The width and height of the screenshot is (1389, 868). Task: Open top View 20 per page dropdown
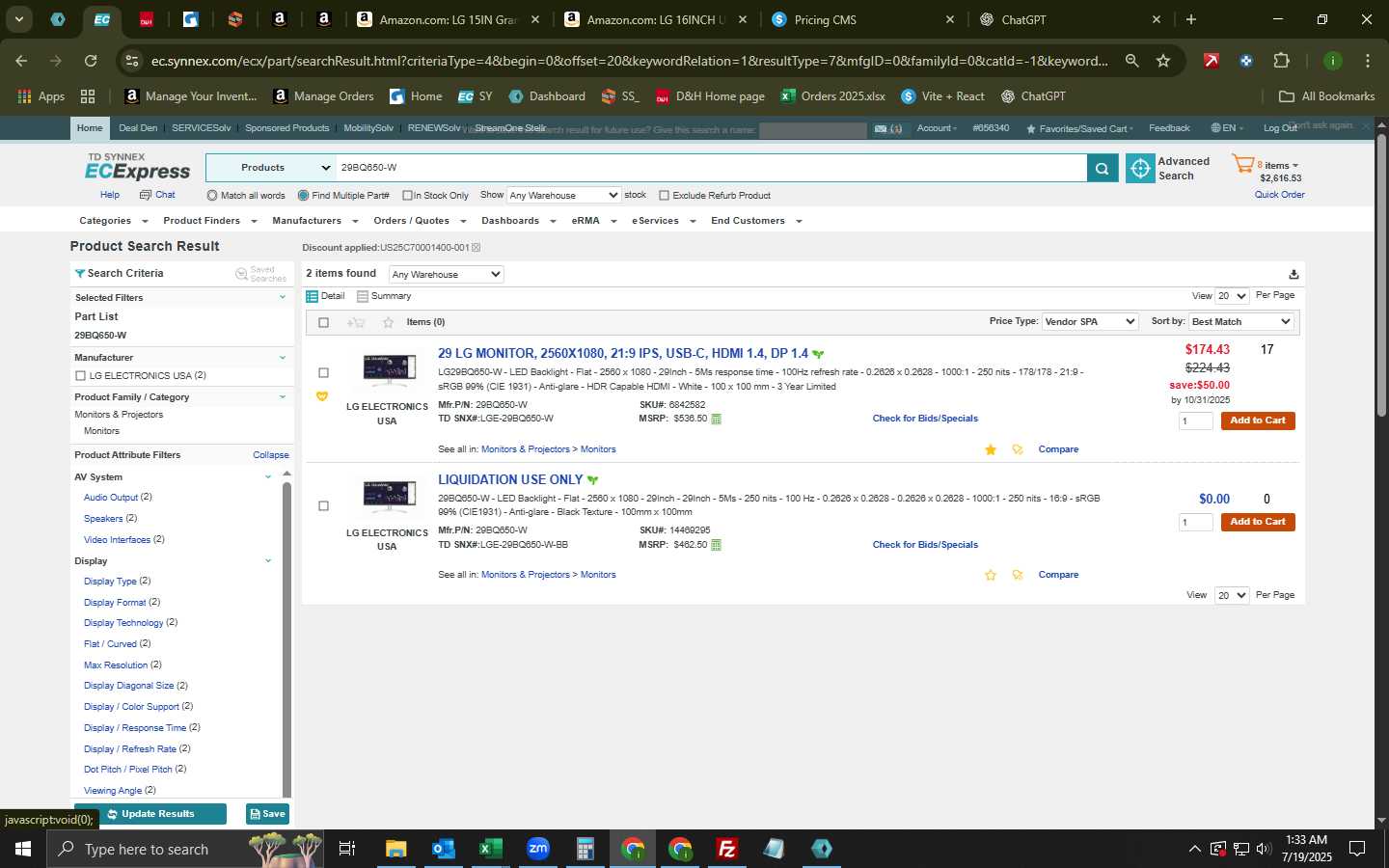pos(1232,297)
